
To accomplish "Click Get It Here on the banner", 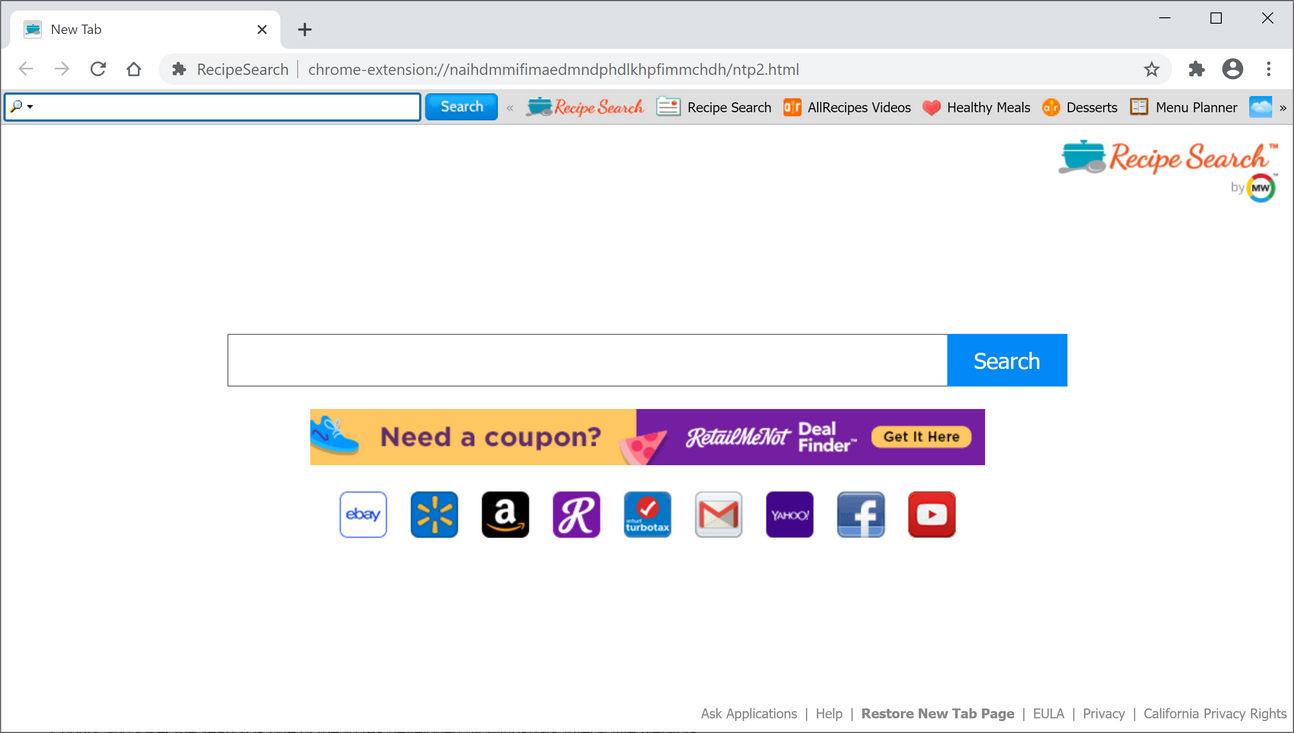I will (x=921, y=437).
